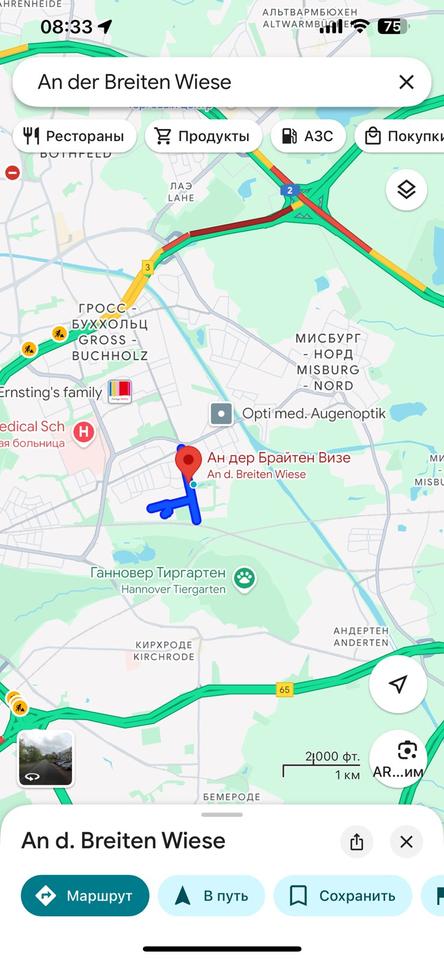Open the Street View thumbnail
This screenshot has width=444, height=960.
tap(45, 759)
